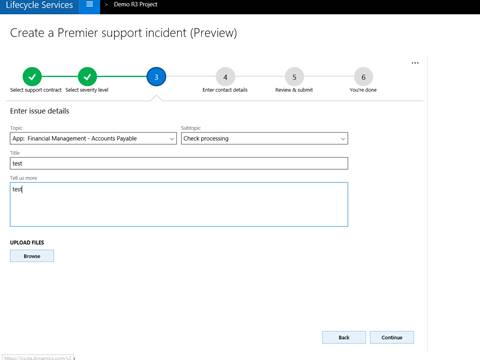Screen dimensions: 480x360
Task: Click the Lifecycle Services header title
Action: (39, 5)
